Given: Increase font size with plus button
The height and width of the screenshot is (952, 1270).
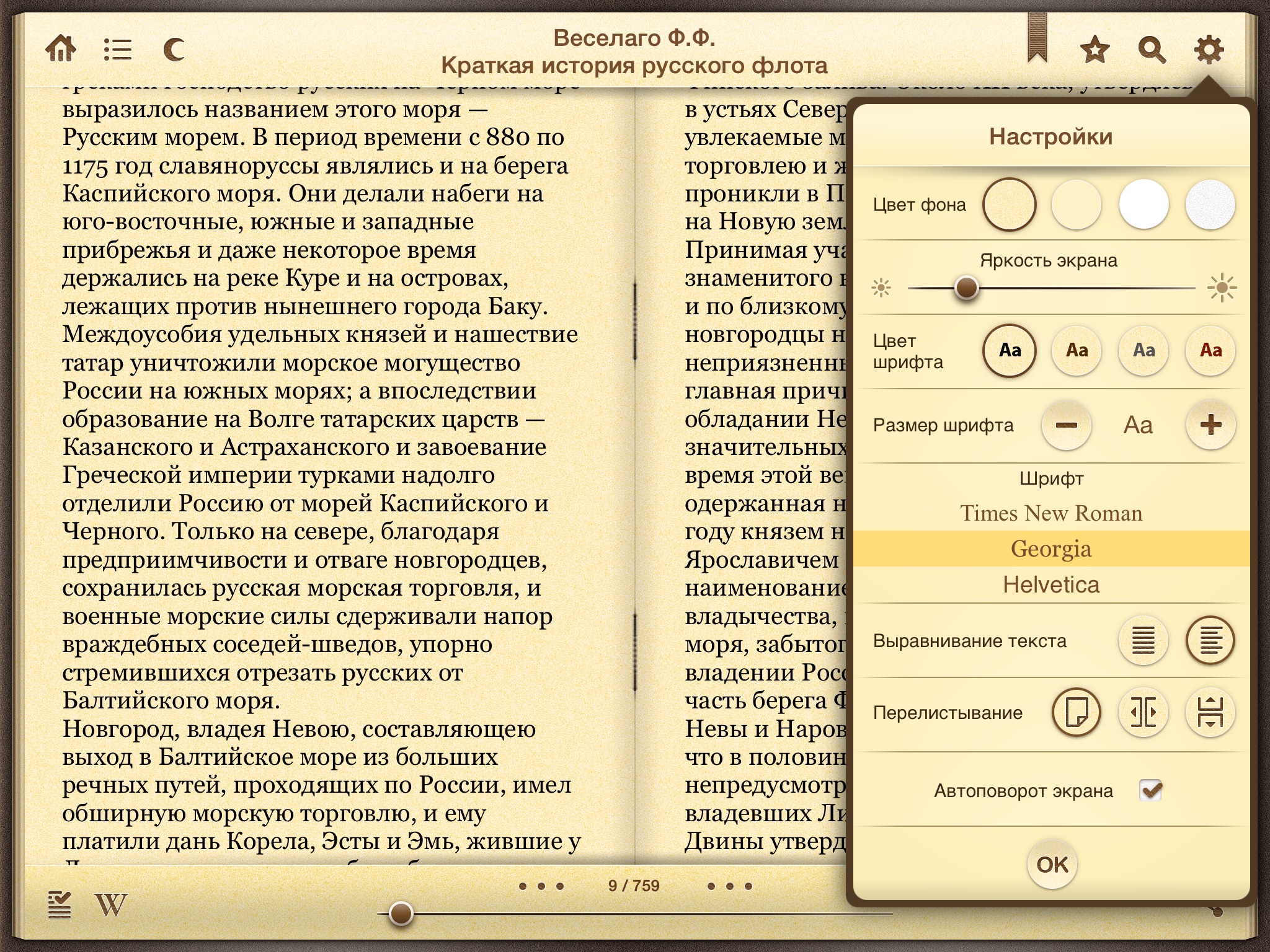Looking at the screenshot, I should [1210, 425].
